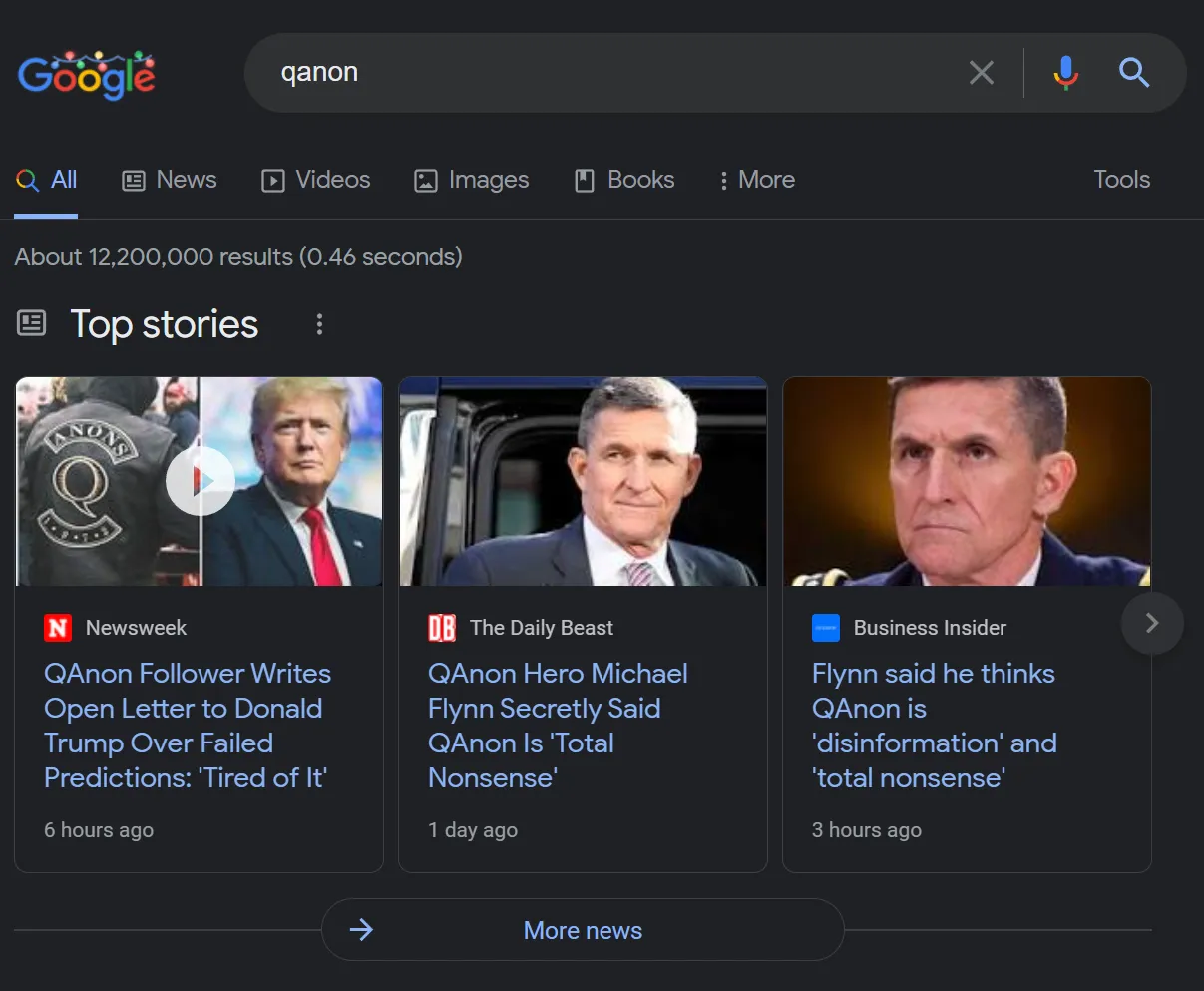Clear the search box with X icon
The width and height of the screenshot is (1204, 991).
click(x=982, y=72)
